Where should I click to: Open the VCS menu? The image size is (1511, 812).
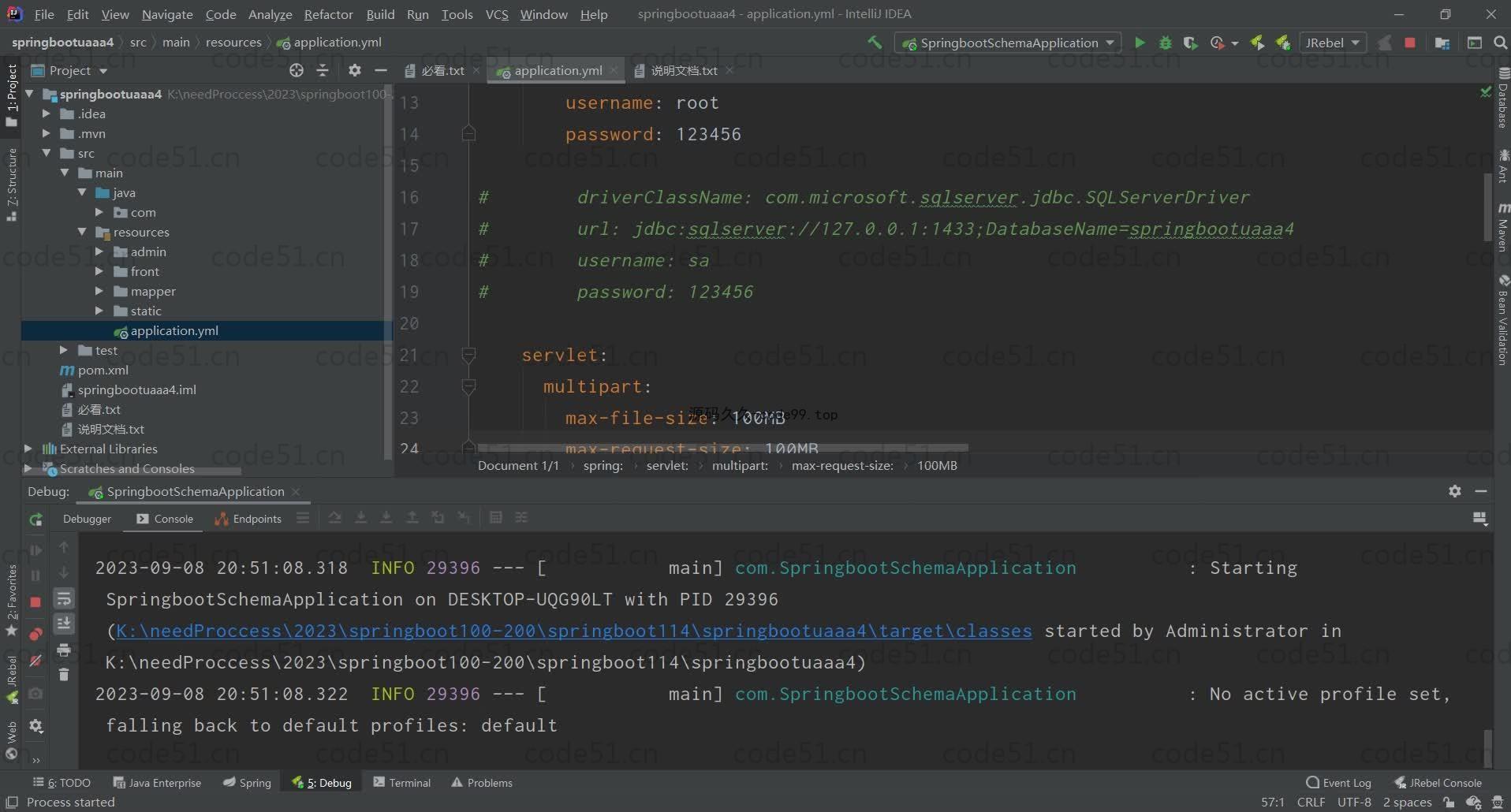[x=497, y=14]
